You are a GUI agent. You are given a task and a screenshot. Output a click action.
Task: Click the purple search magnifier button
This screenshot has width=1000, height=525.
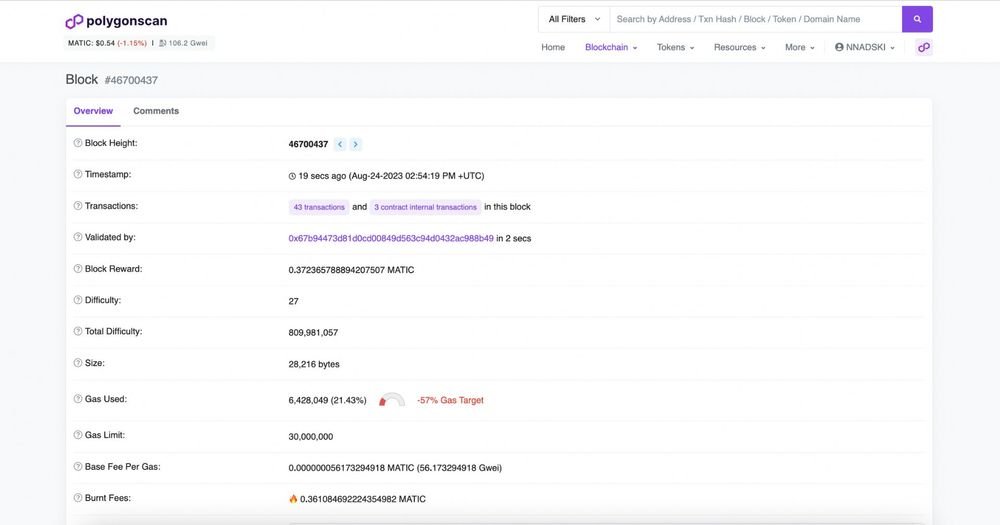coord(917,19)
